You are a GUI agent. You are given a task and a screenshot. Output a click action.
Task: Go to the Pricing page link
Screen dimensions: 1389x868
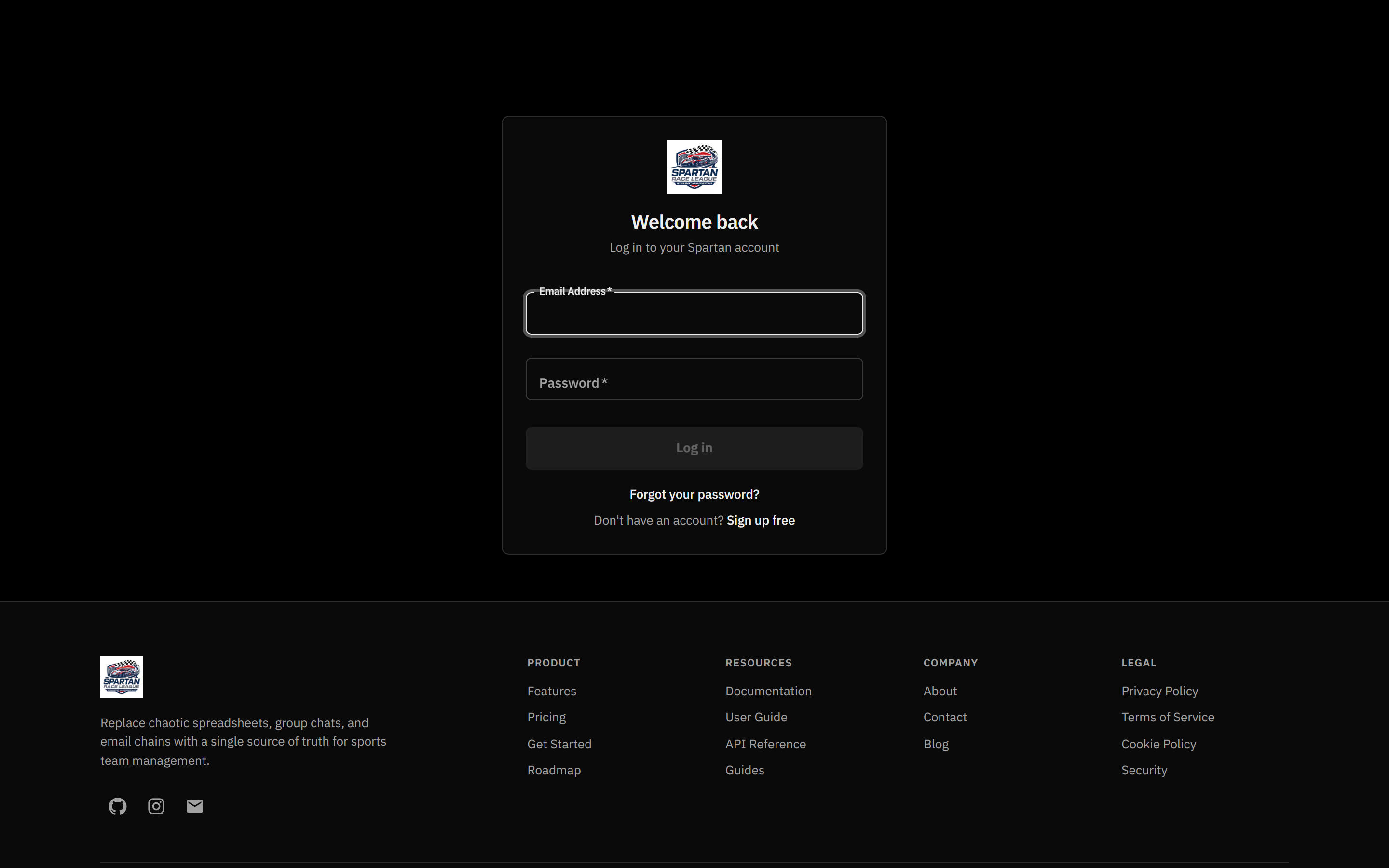[x=546, y=717]
